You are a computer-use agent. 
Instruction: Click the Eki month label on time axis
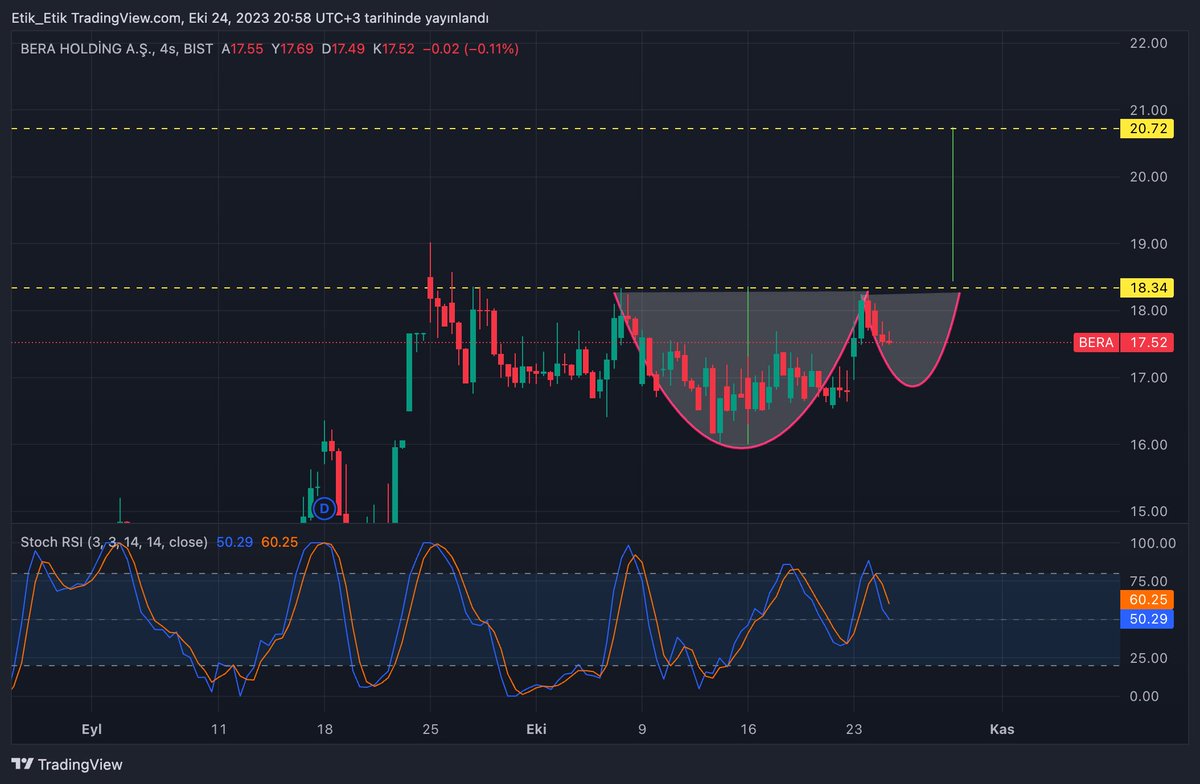(x=537, y=729)
